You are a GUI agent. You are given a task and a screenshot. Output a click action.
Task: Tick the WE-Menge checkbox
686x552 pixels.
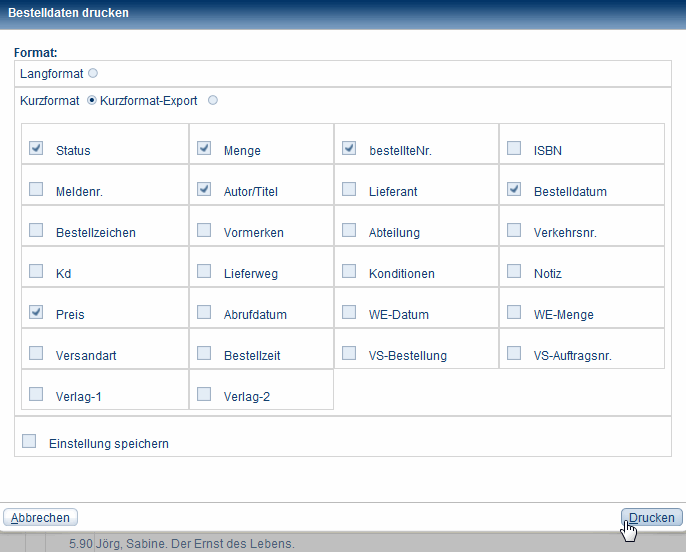(514, 312)
